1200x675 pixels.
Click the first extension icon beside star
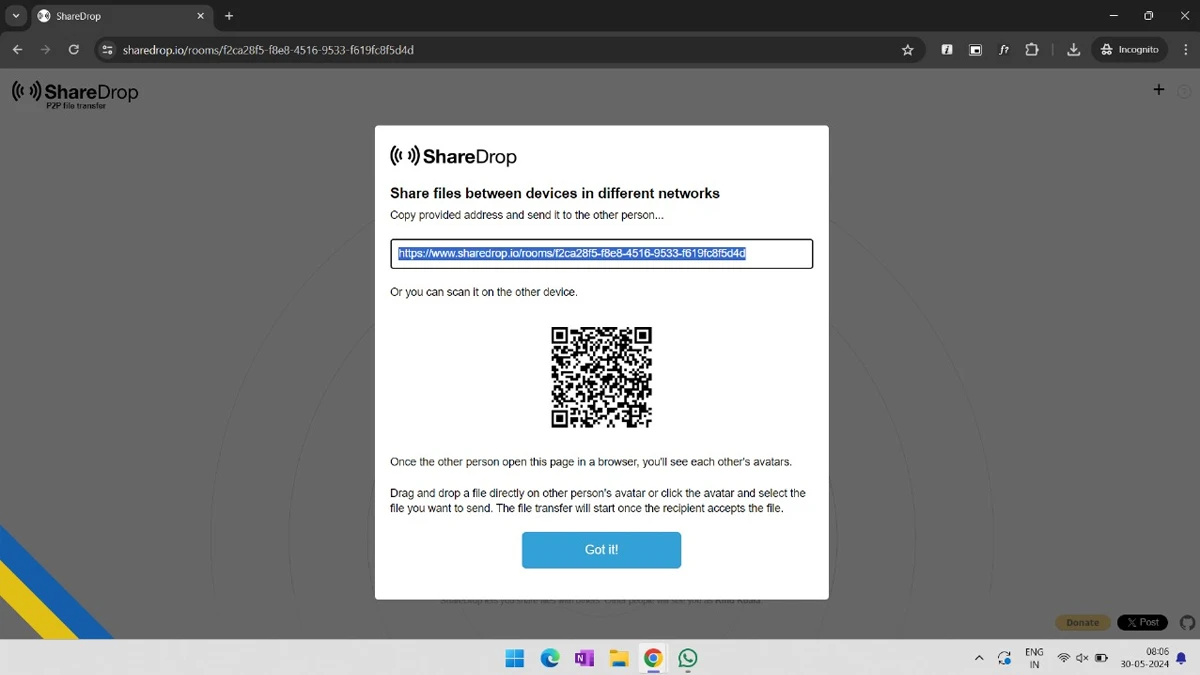[x=947, y=50]
